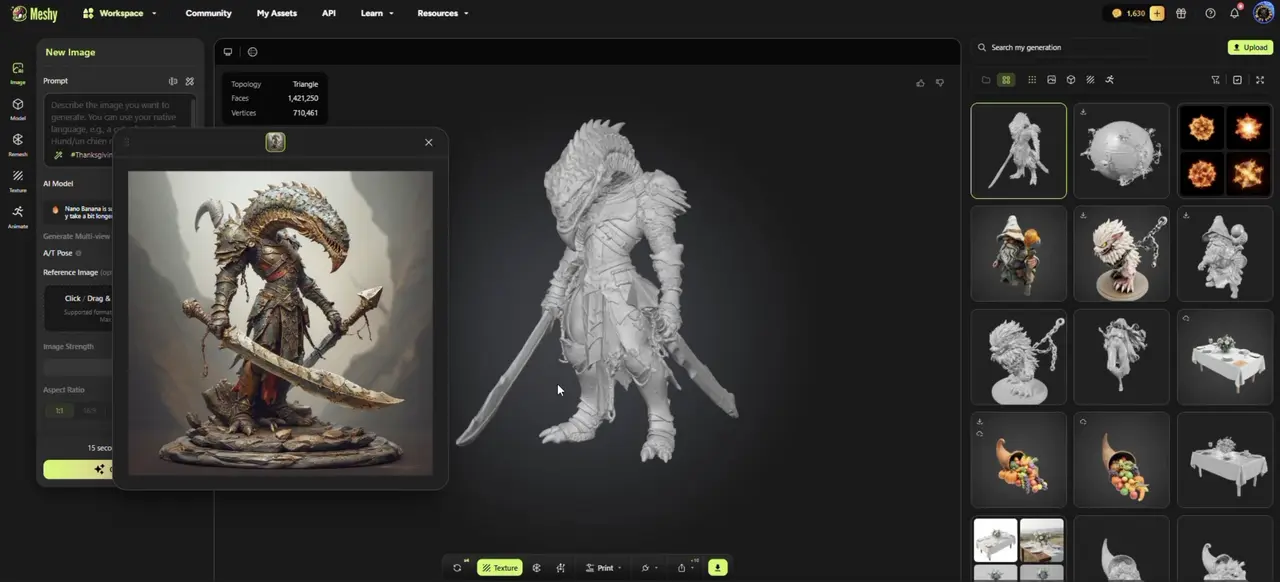Screen dimensions: 1280x582
Task: Open the Model tool from the sidebar
Action: point(17,107)
